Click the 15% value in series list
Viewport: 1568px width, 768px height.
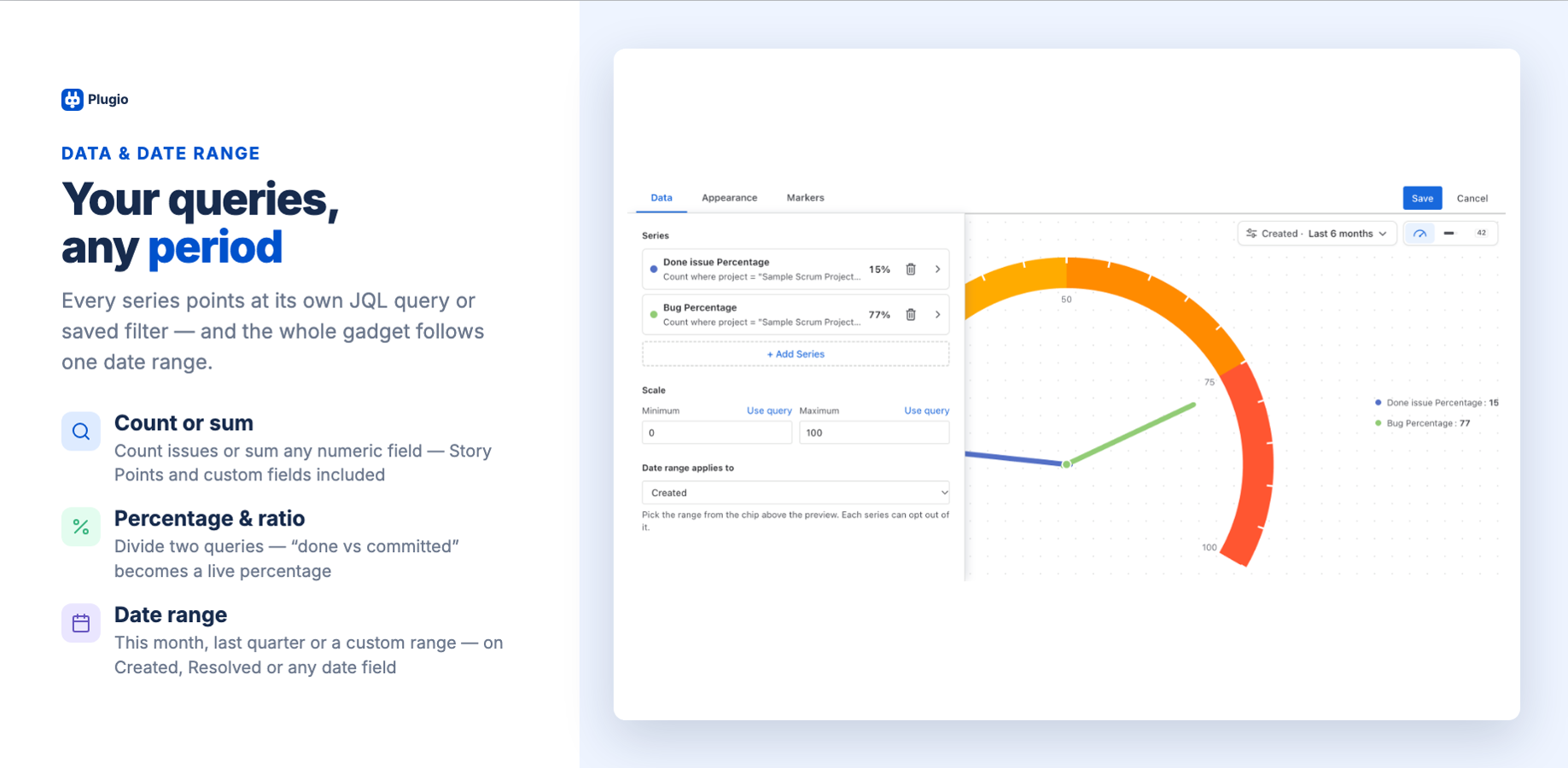pos(879,270)
